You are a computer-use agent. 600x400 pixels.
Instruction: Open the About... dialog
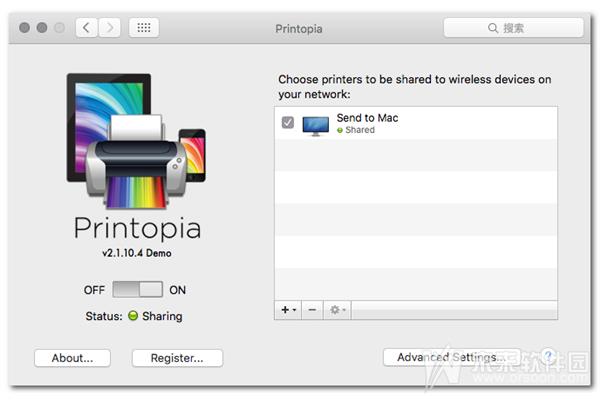(x=72, y=358)
